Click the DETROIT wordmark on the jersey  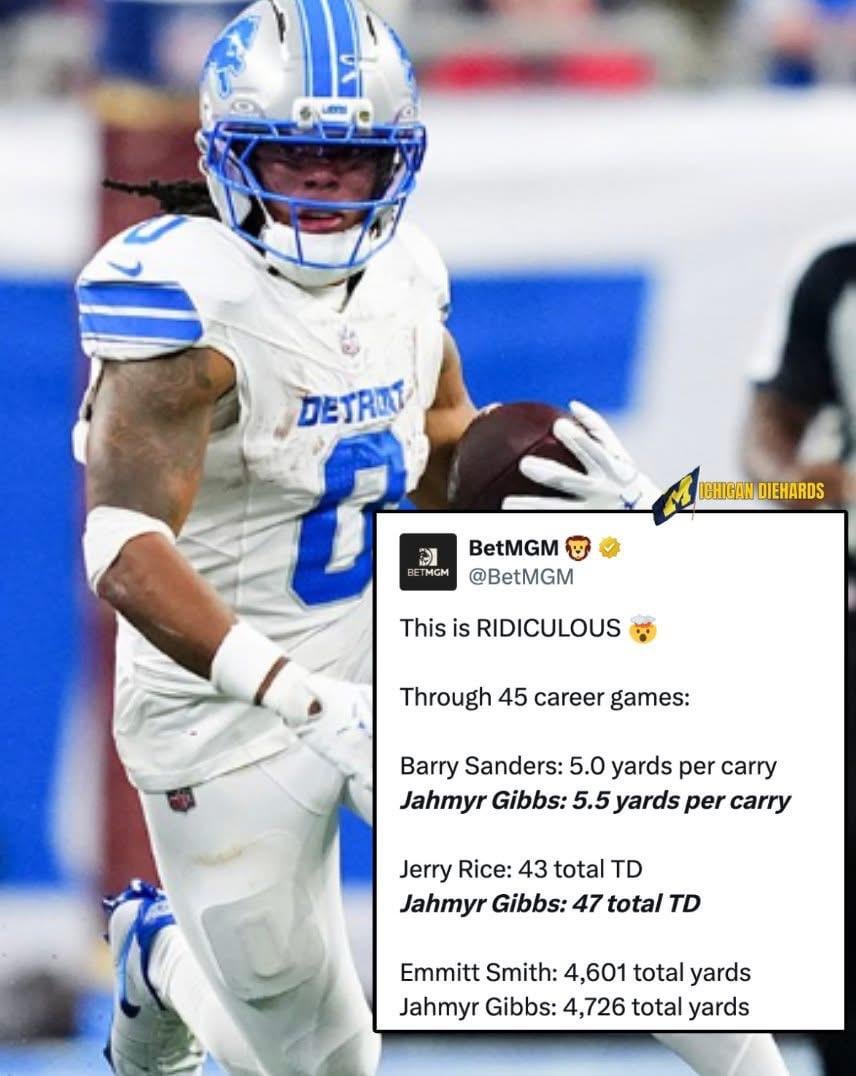click(352, 405)
